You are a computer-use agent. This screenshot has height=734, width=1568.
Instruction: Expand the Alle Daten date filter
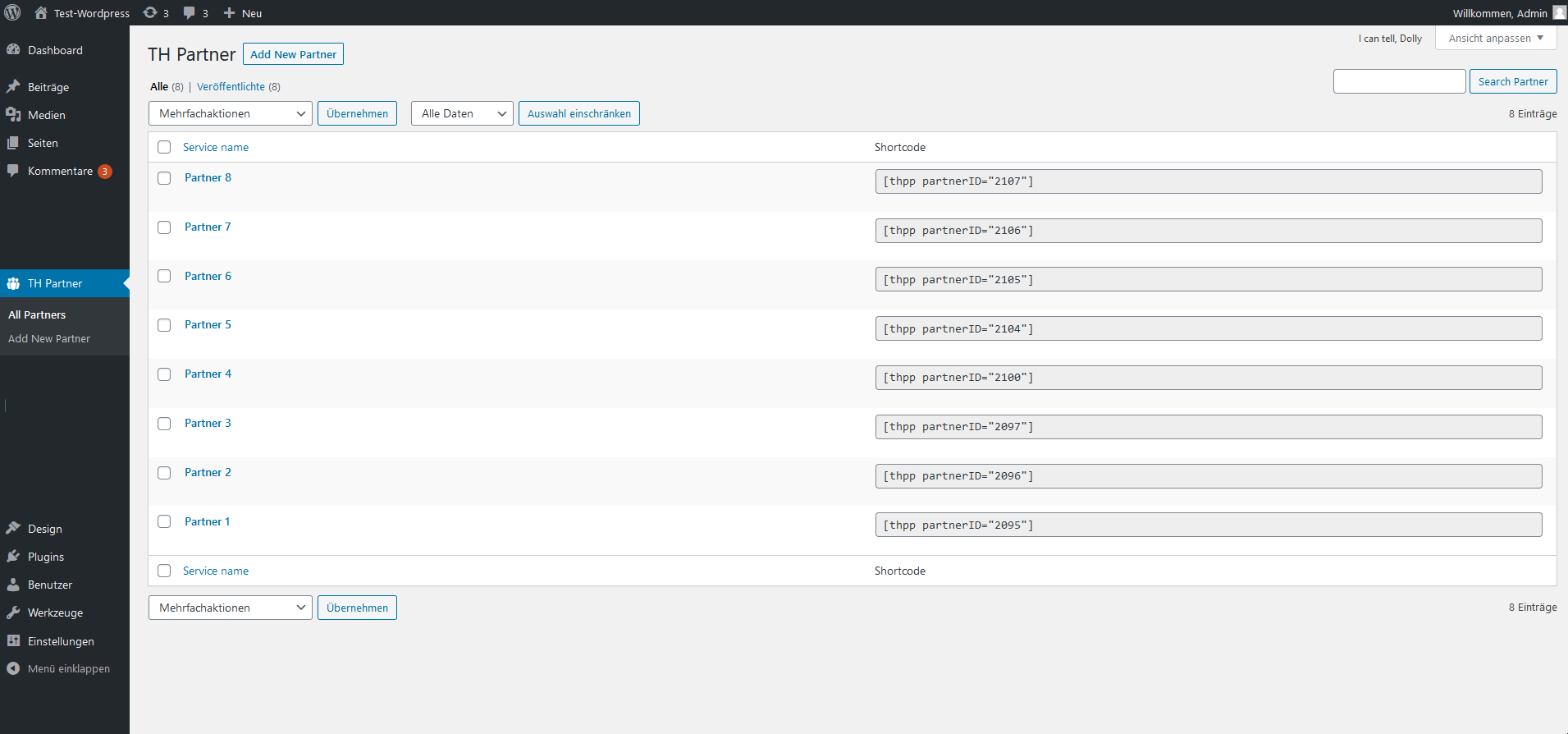[462, 113]
